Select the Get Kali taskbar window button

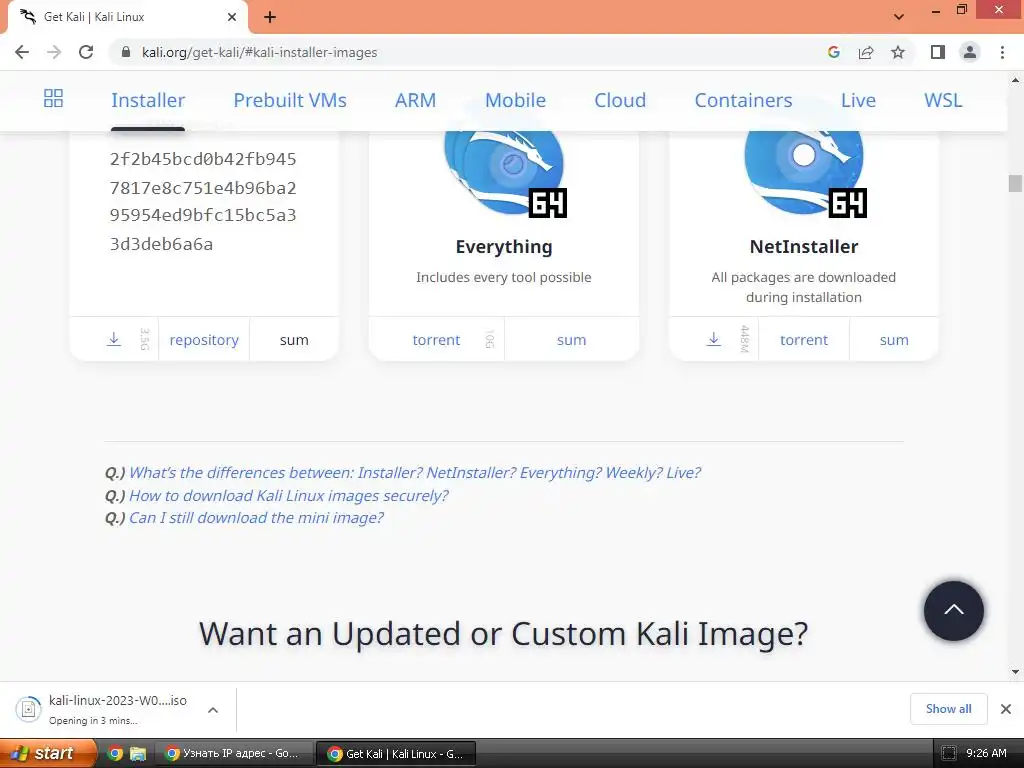[x=396, y=753]
